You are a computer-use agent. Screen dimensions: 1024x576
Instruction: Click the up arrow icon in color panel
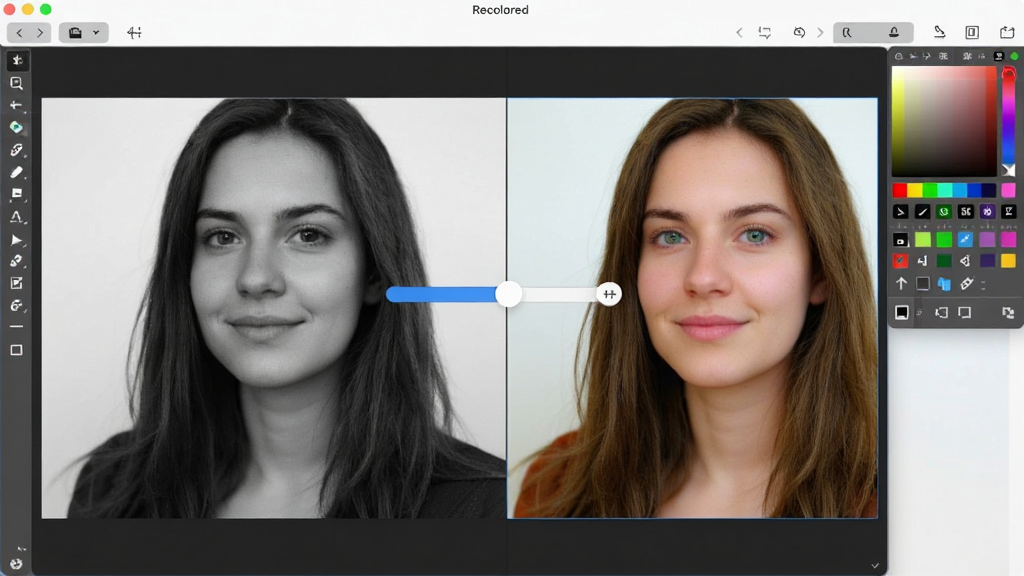[901, 283]
